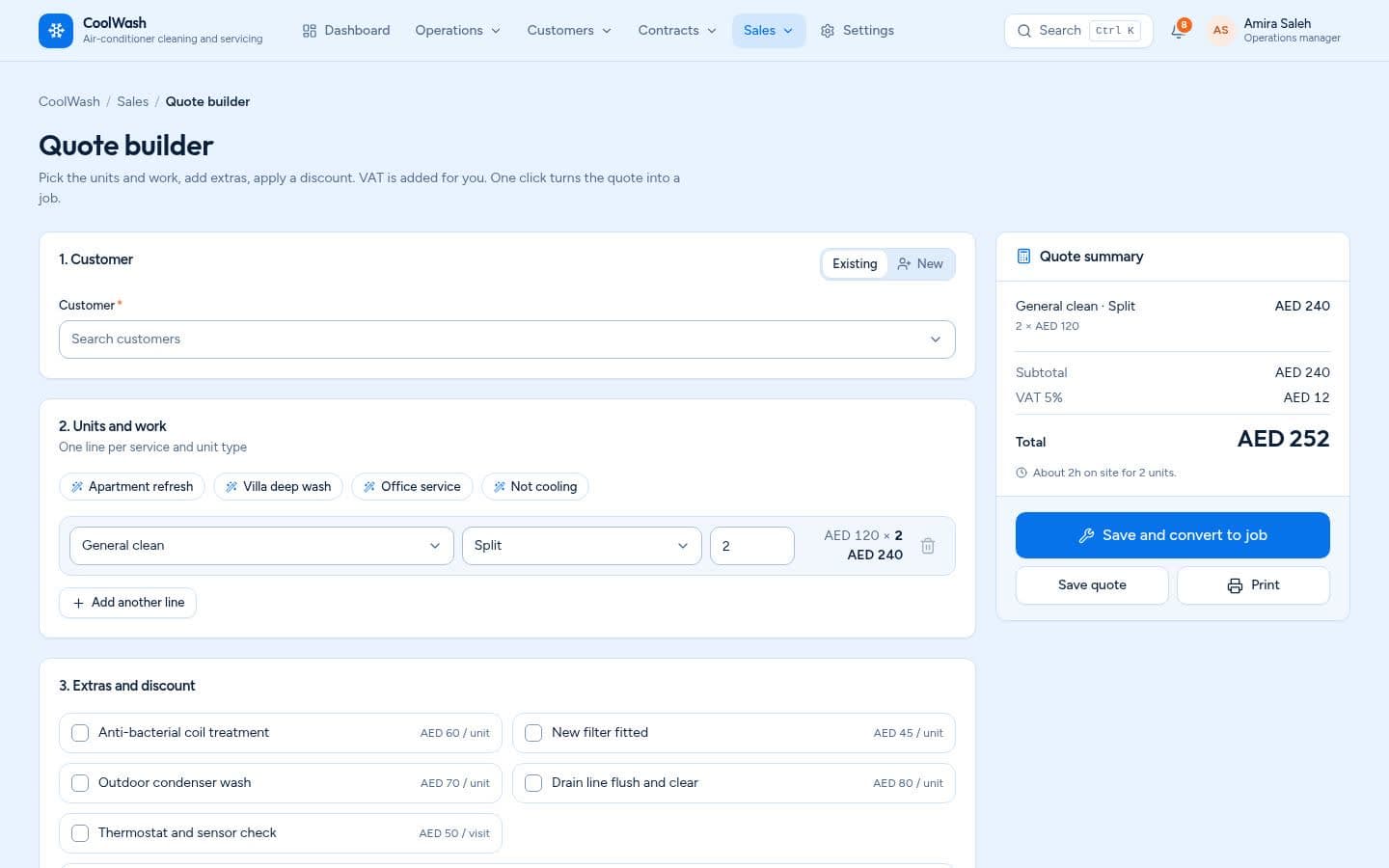The image size is (1389, 868).
Task: Click the printer icon on Print button
Action: (1235, 585)
